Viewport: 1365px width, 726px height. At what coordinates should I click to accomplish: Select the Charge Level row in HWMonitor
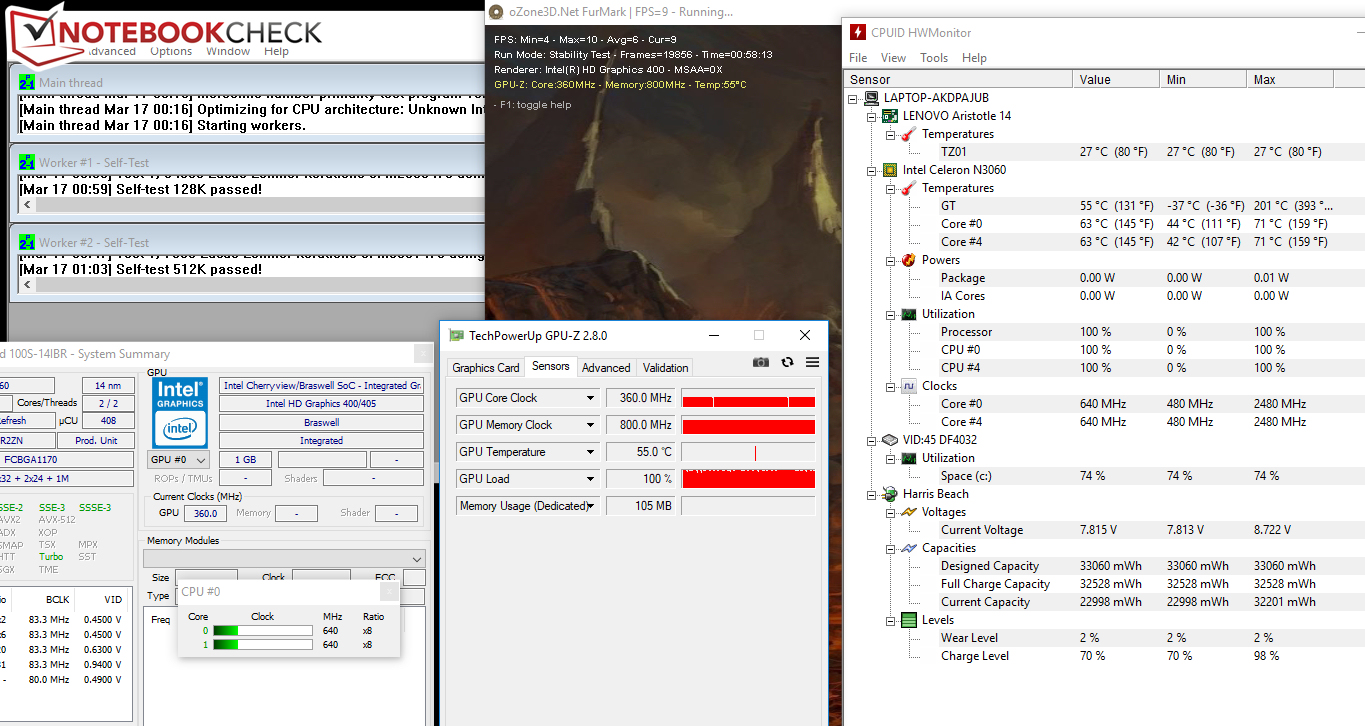(1105, 656)
